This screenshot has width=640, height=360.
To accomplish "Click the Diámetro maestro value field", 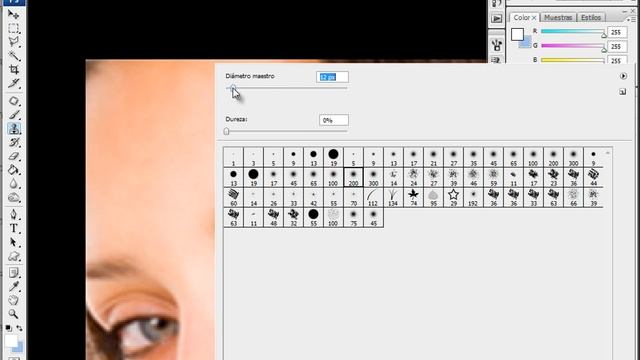I will tap(332, 77).
